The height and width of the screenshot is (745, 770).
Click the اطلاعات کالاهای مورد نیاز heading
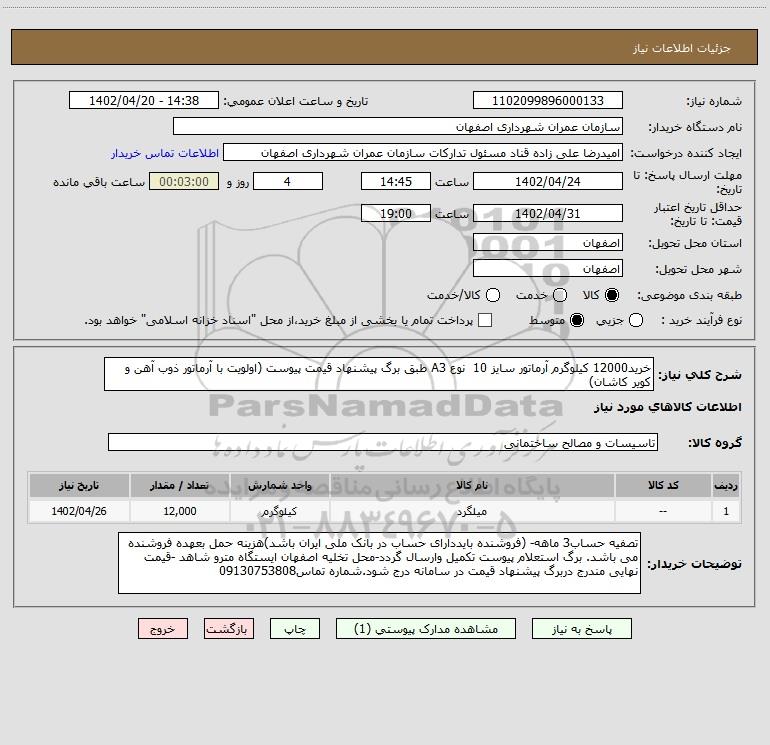(667, 407)
